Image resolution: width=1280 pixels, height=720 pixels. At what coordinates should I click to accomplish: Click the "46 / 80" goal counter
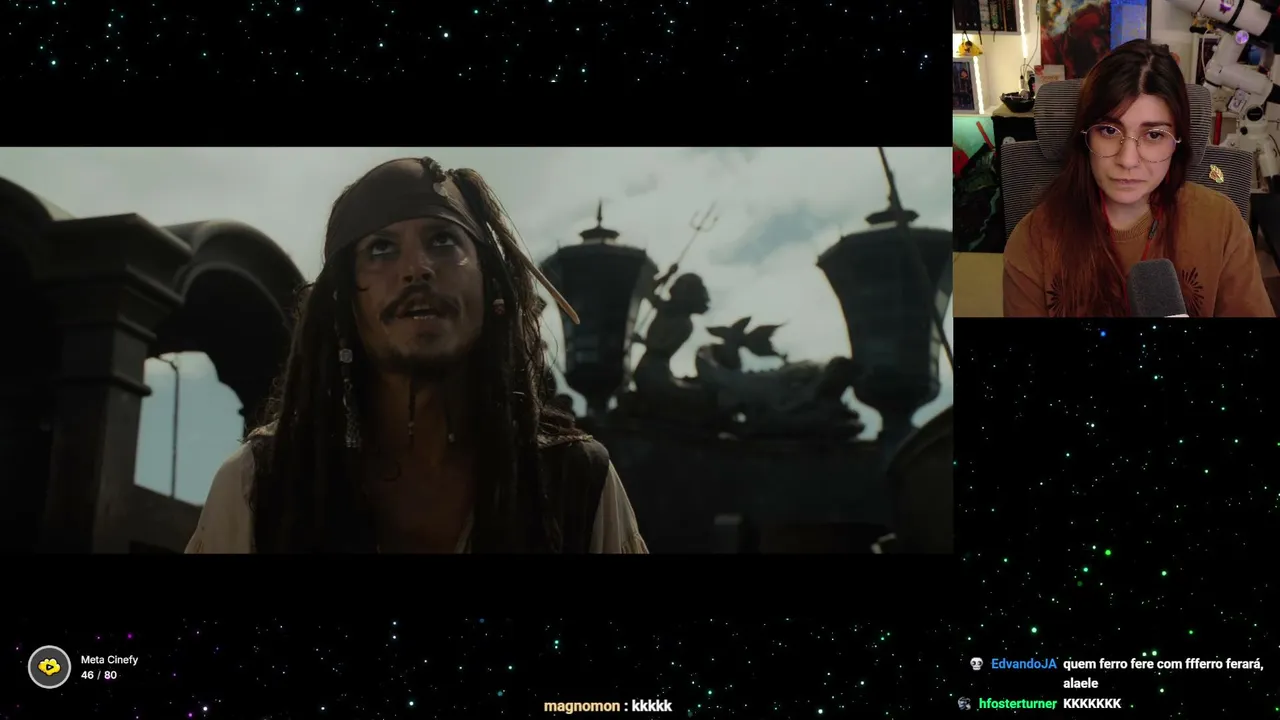point(99,675)
